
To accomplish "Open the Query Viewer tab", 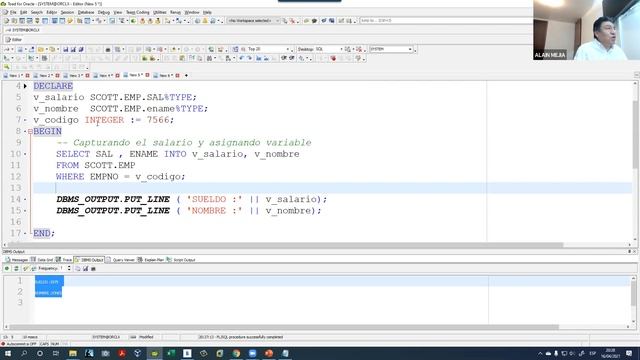I will 120,260.
